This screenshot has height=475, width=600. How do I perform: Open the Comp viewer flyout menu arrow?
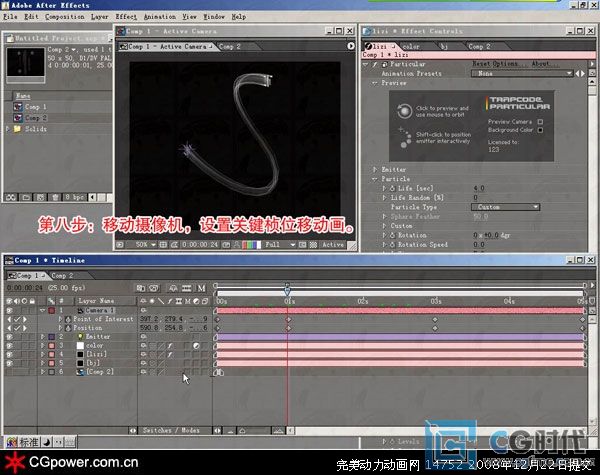[351, 46]
